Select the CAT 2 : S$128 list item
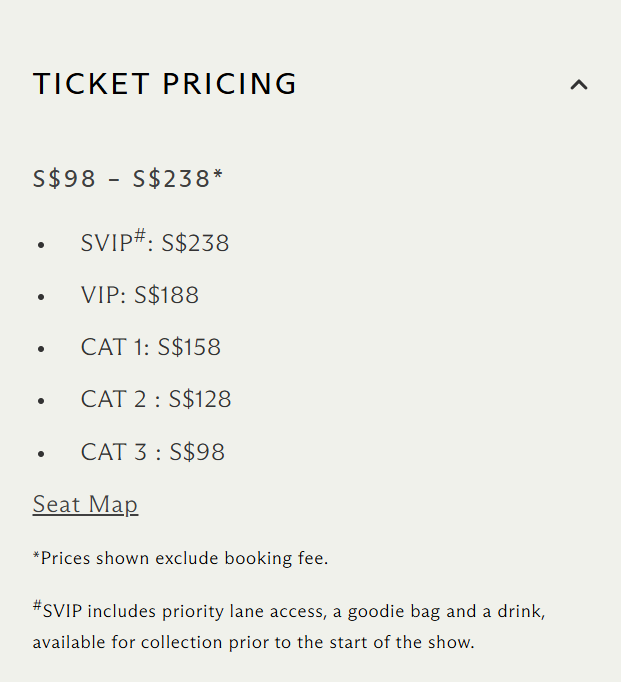The image size is (621, 682). 156,400
